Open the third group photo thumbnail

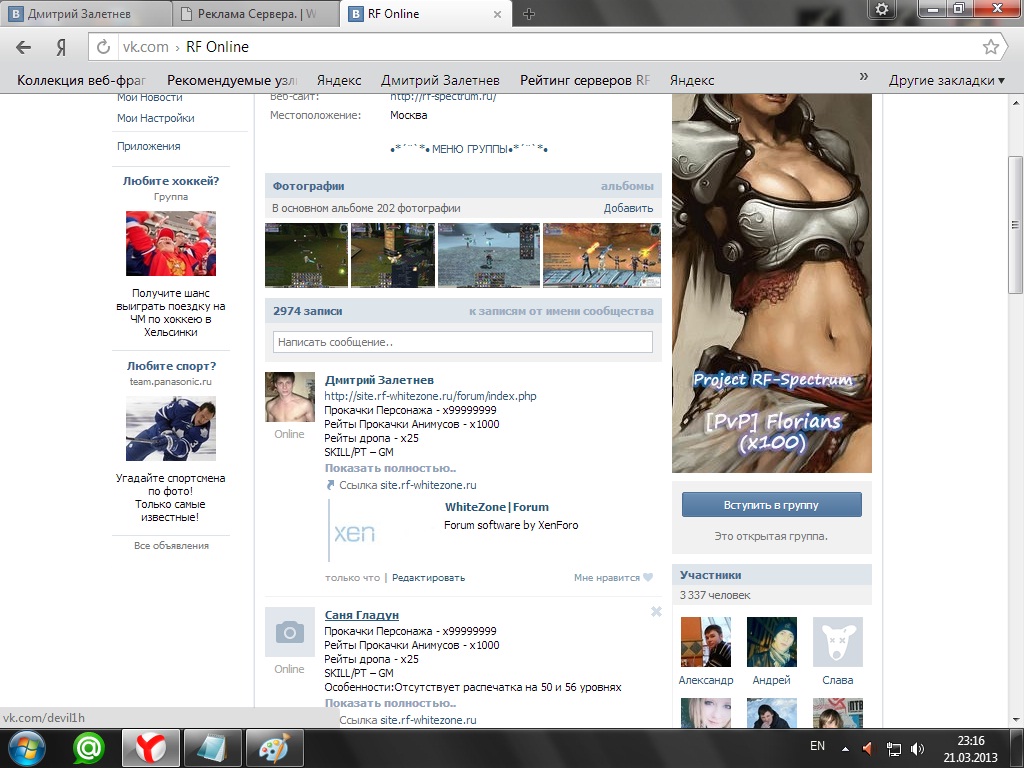coord(488,255)
